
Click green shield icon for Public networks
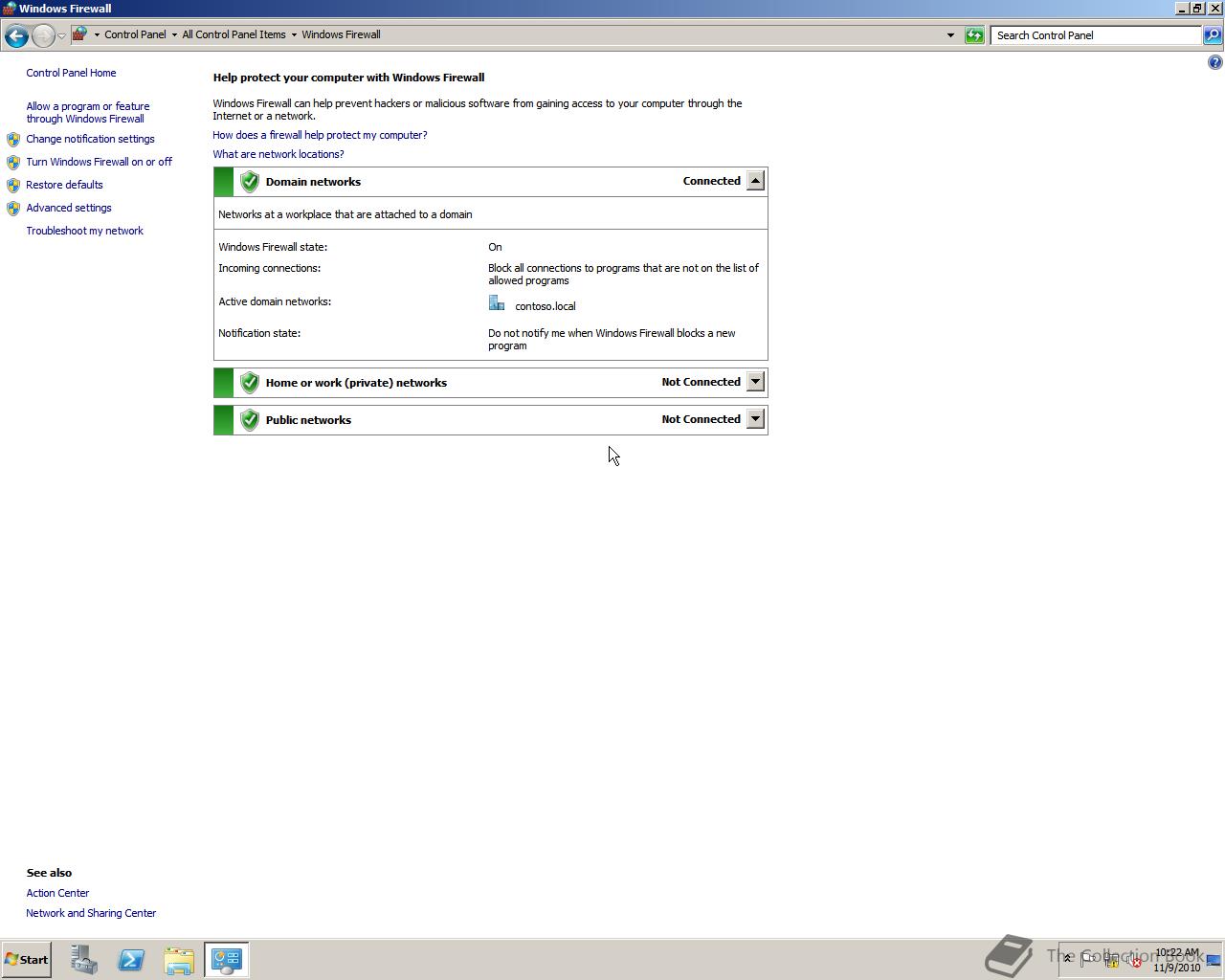[x=250, y=420]
